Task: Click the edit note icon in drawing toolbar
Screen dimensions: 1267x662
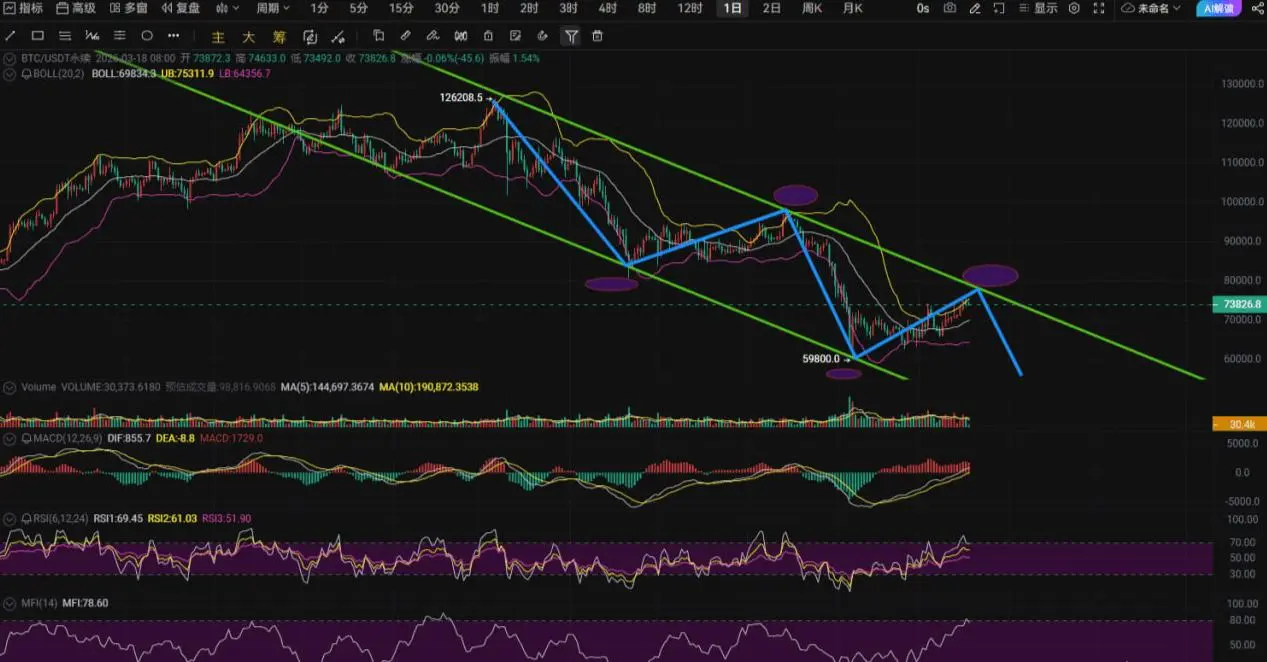Action: (515, 36)
